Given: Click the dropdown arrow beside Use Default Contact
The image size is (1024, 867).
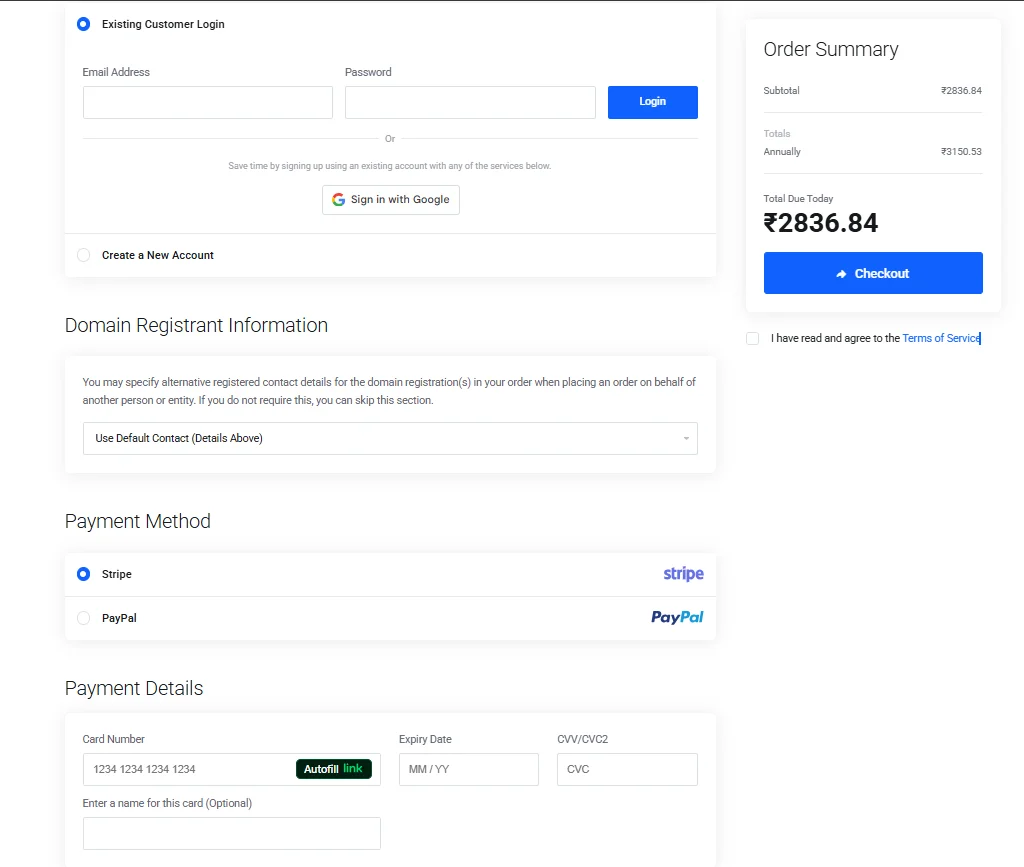Looking at the screenshot, I should coord(686,438).
